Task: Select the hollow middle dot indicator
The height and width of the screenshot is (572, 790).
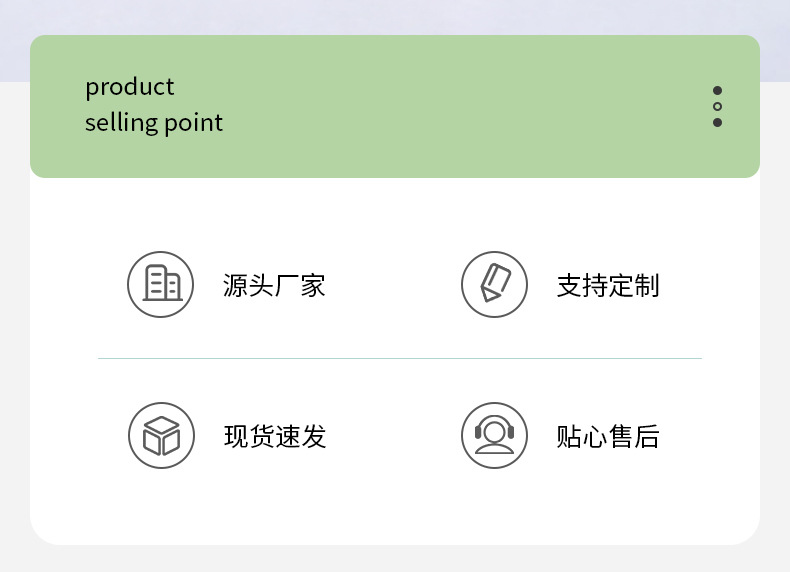Action: [717, 106]
